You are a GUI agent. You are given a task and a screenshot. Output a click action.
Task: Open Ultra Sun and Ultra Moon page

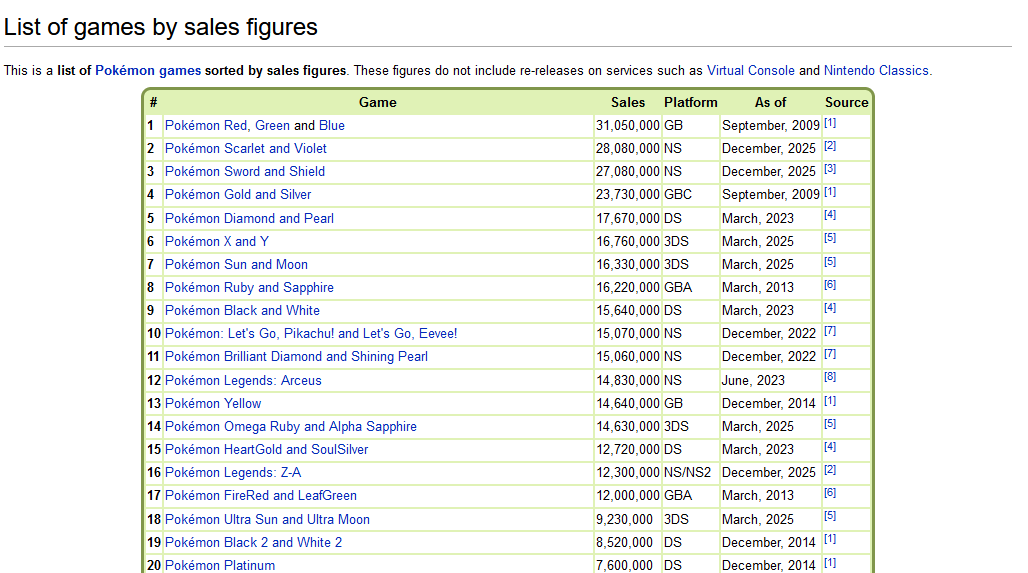tap(267, 519)
